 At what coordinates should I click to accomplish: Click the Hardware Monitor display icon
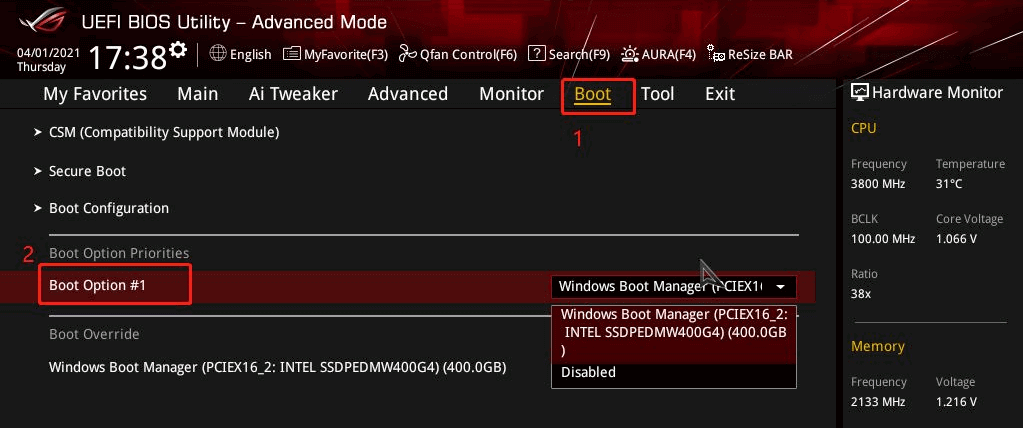[x=860, y=92]
